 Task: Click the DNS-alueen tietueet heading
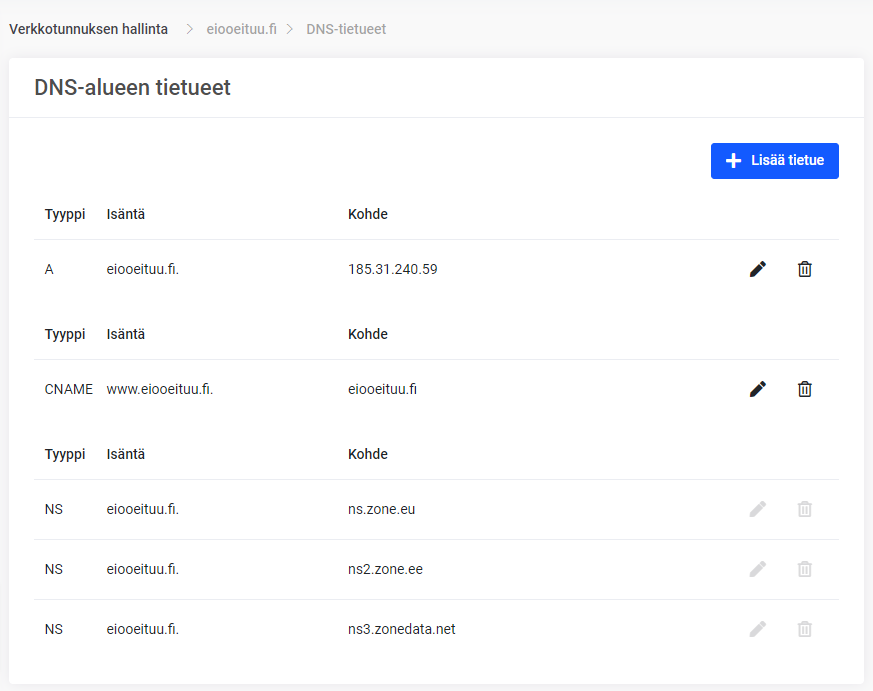tap(133, 88)
